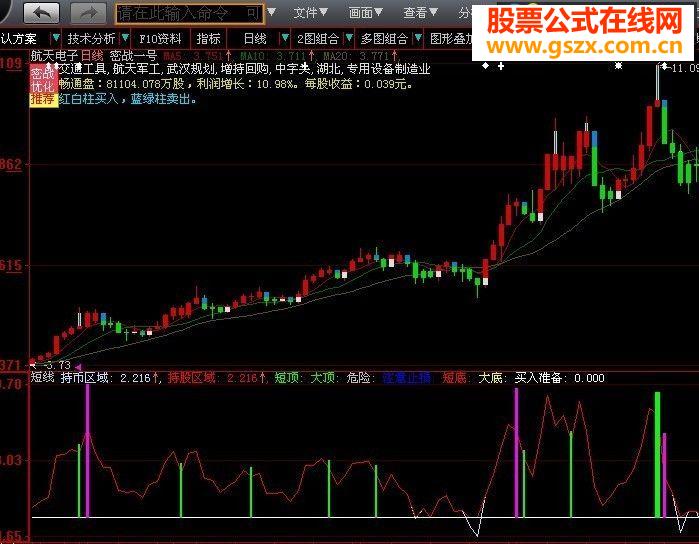Click the 11.09 high price label

[x=684, y=68]
